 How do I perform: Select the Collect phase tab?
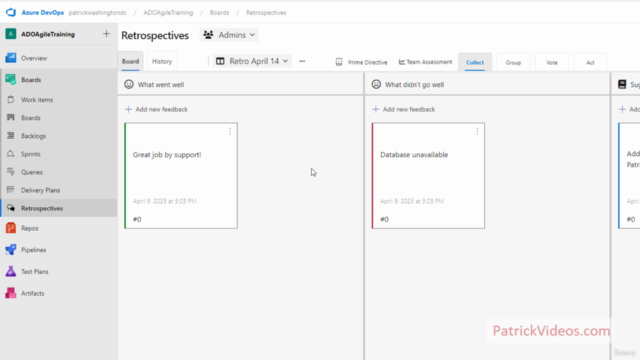pos(475,62)
